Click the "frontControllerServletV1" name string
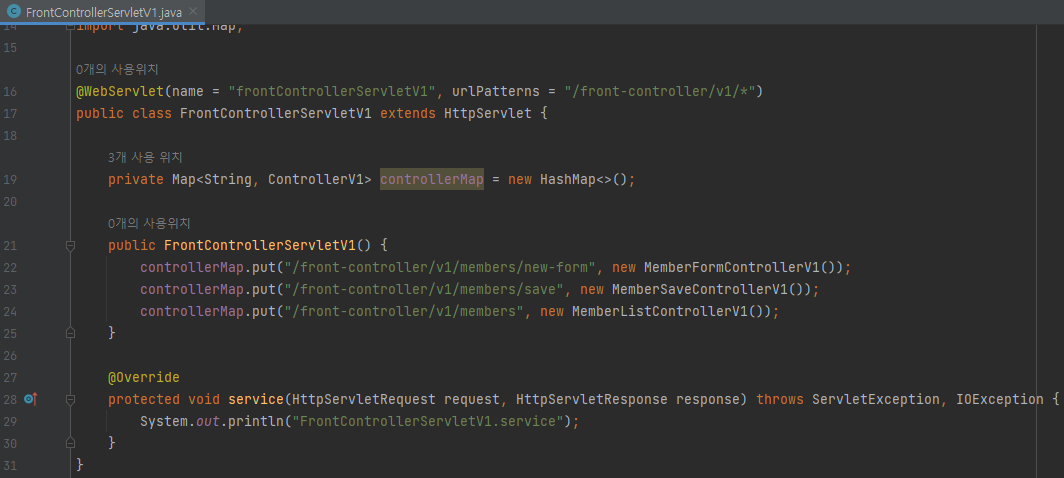The width and height of the screenshot is (1064, 478). [332, 92]
